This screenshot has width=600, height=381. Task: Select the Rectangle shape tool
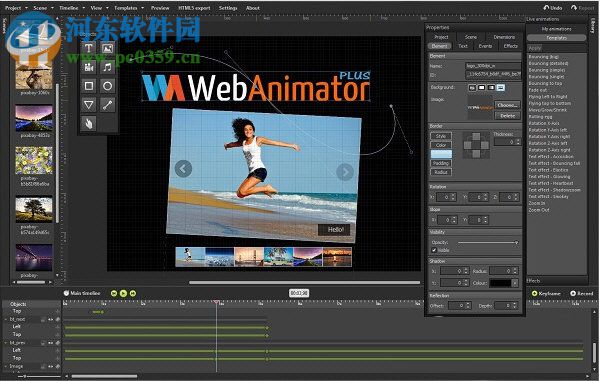tap(89, 86)
